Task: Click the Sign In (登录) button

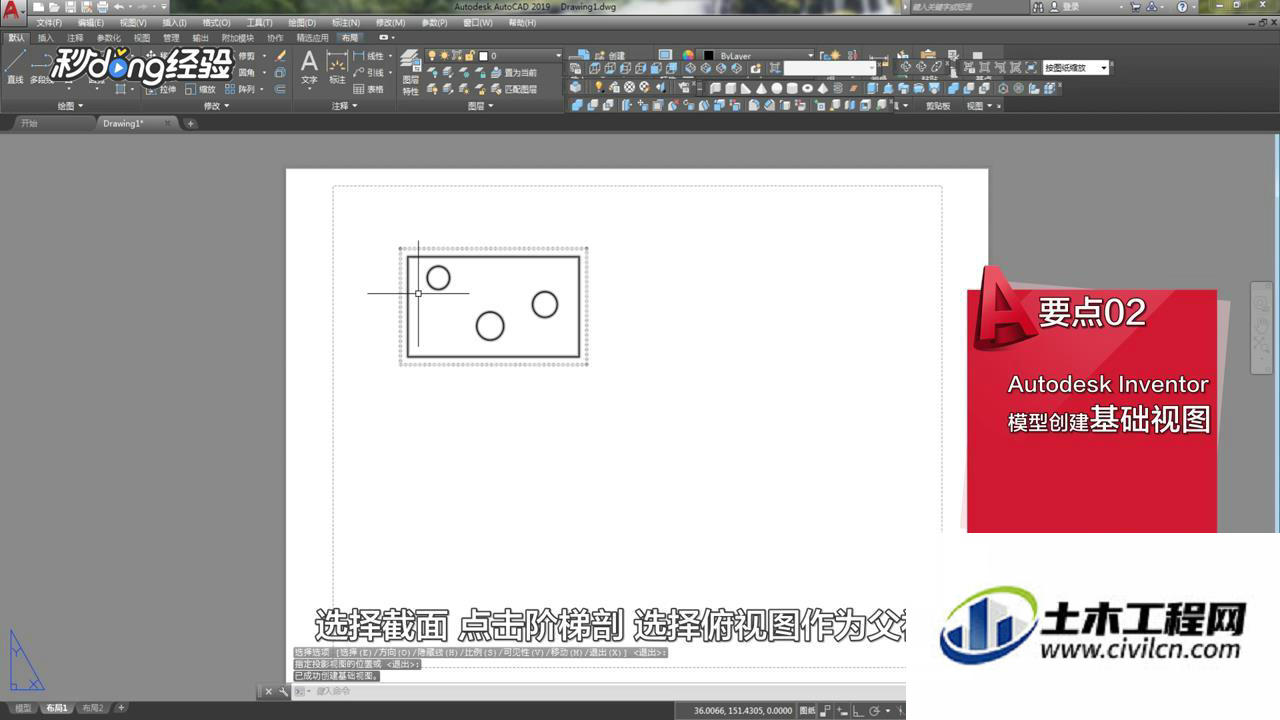Action: tap(1064, 6)
